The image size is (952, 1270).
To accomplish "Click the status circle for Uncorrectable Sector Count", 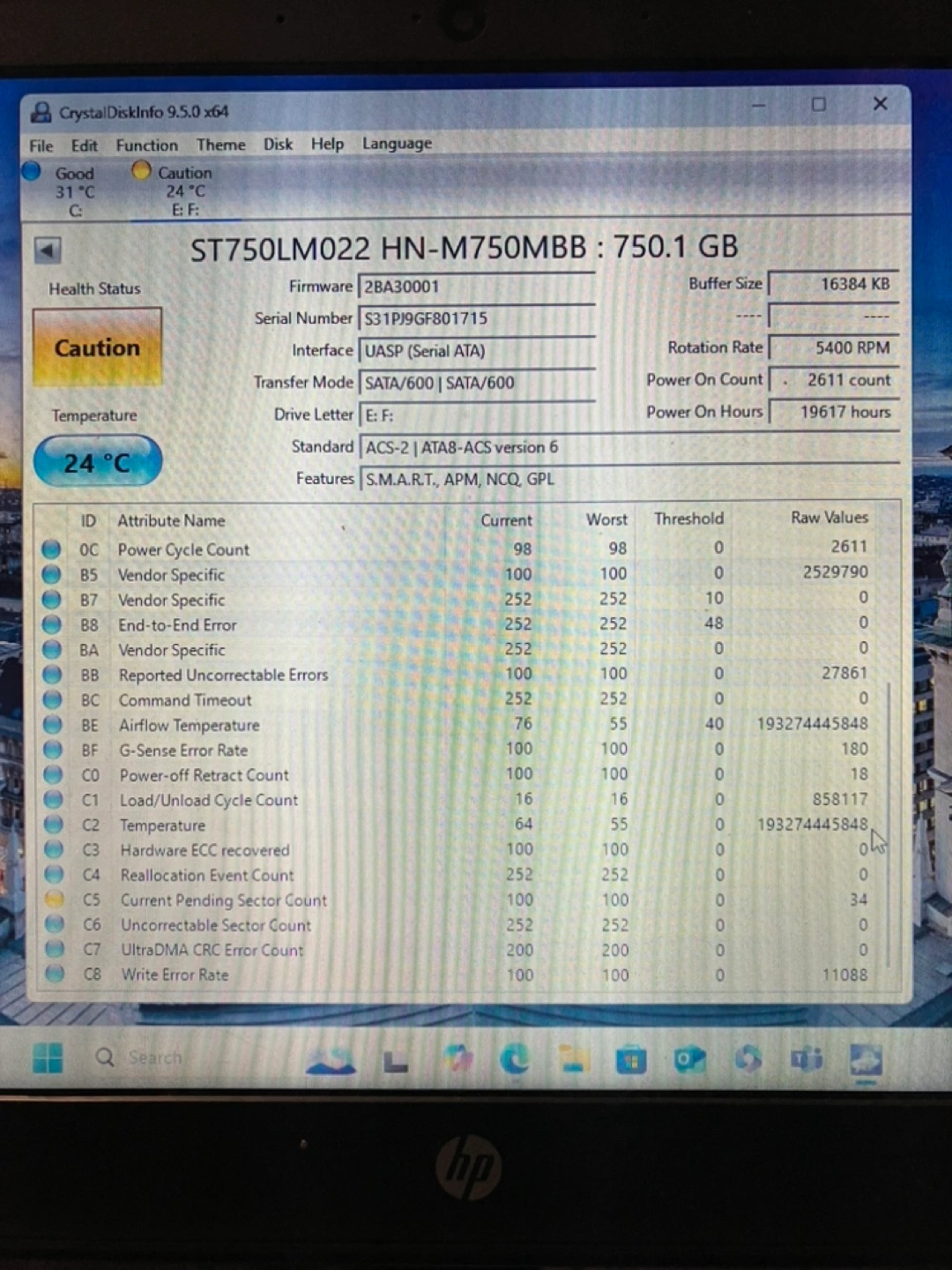I will pyautogui.click(x=55, y=924).
